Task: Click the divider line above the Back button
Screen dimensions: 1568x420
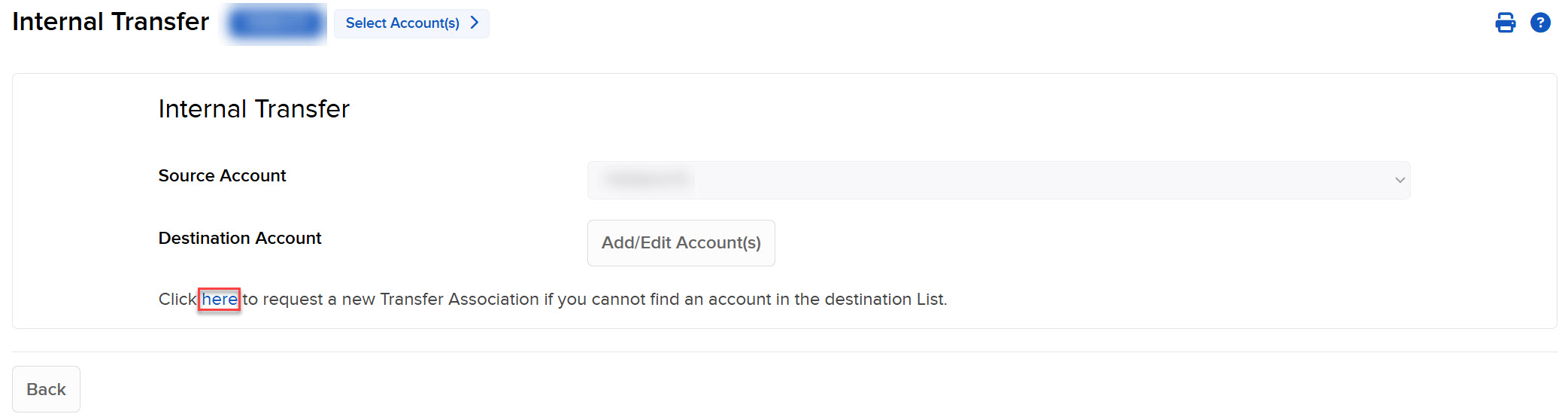Action: click(x=784, y=352)
